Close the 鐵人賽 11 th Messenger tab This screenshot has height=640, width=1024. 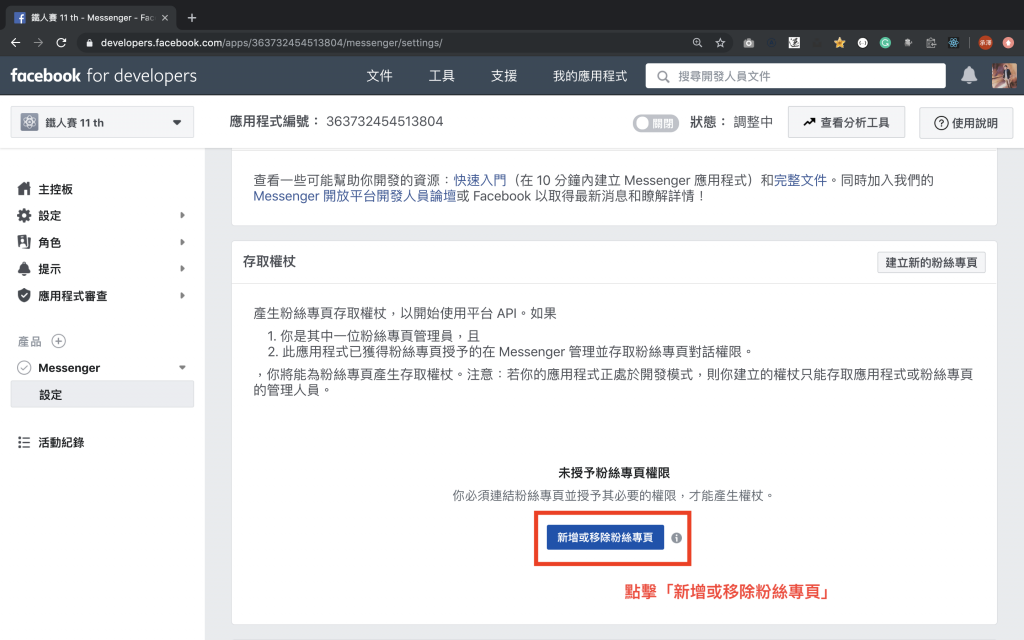(165, 18)
